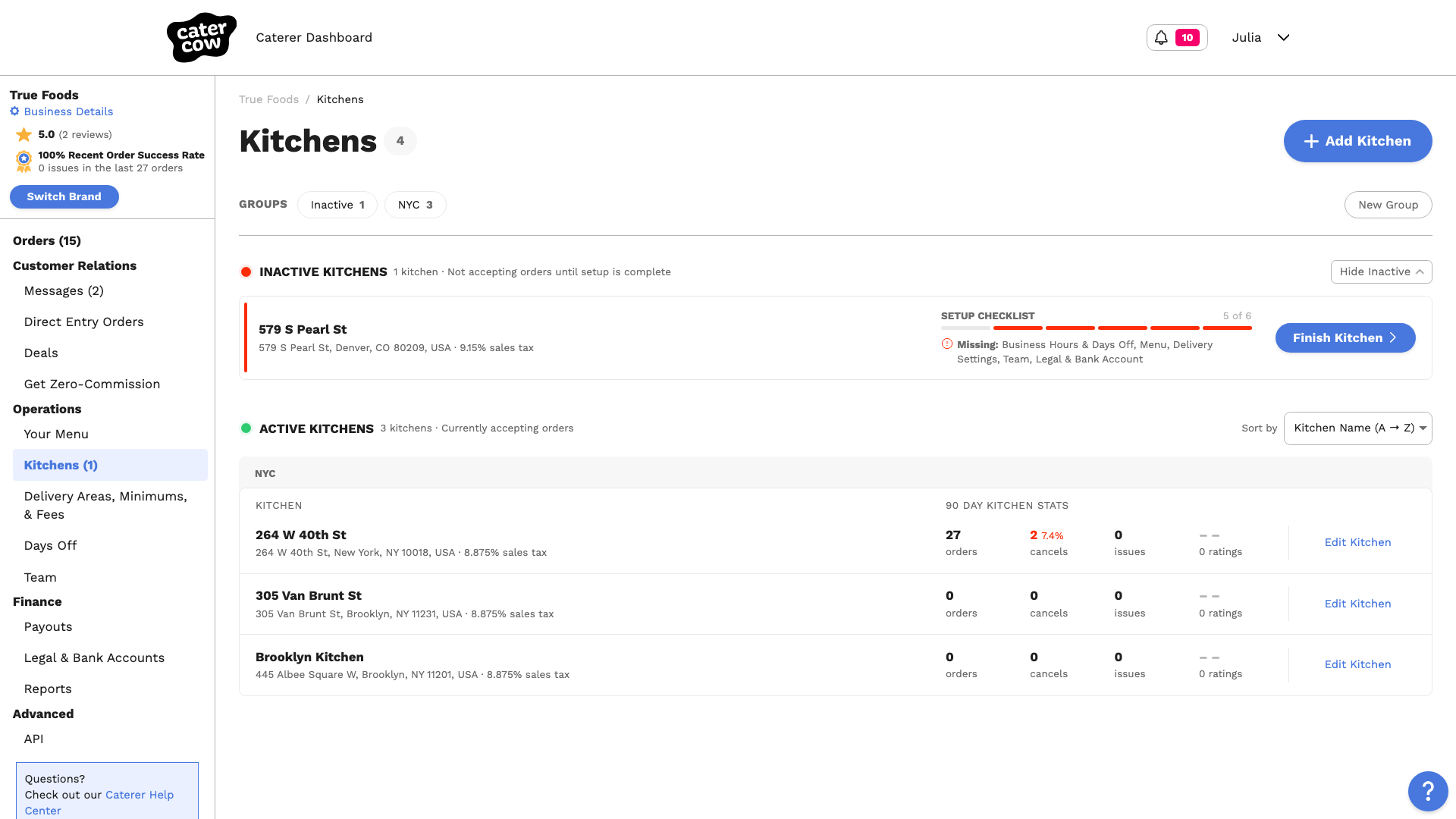The height and width of the screenshot is (819, 1456).
Task: Open Legal & Bank Accounts
Action: tap(94, 658)
